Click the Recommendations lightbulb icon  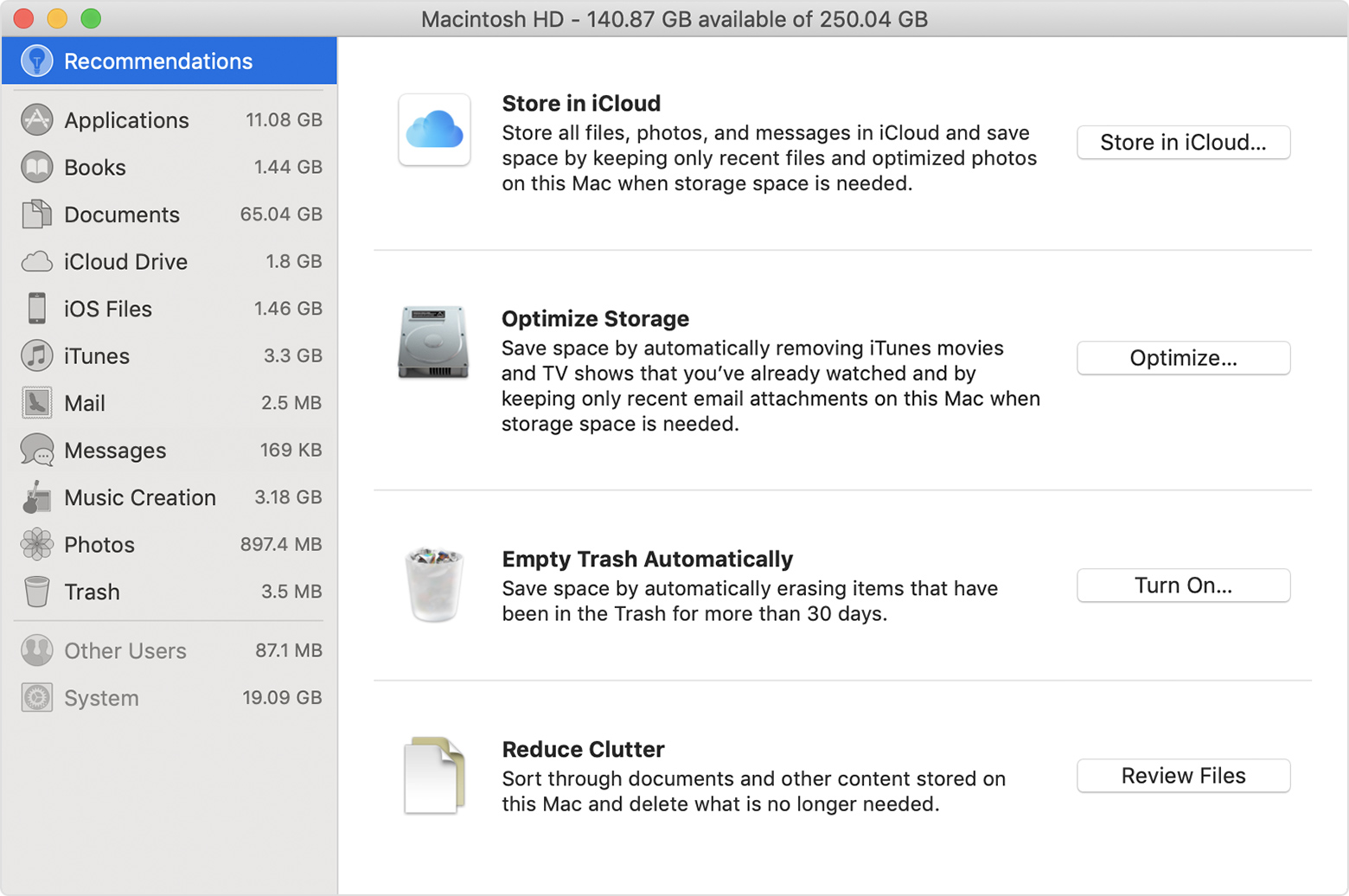36,61
